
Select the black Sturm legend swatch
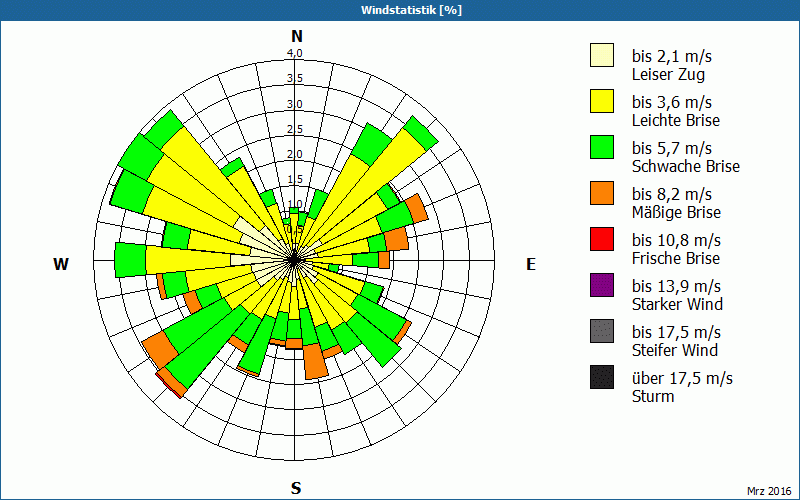pos(601,377)
